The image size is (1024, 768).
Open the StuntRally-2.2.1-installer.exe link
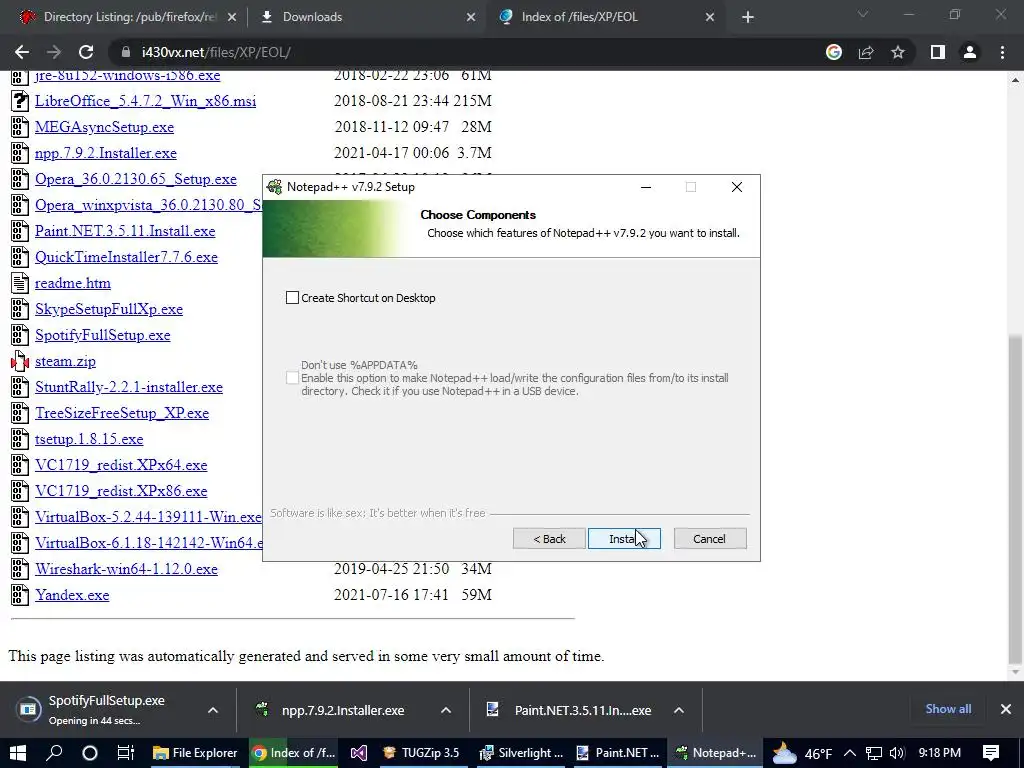pos(129,387)
